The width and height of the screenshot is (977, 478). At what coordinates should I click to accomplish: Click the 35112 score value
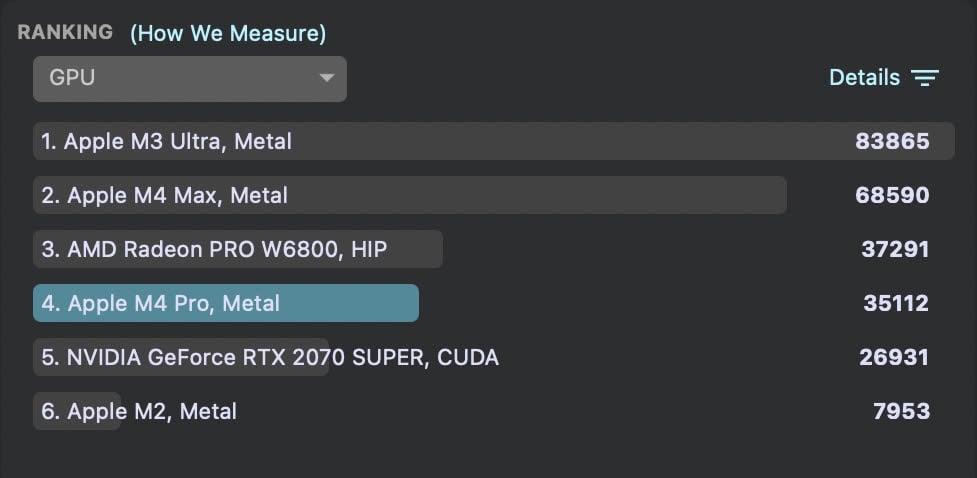(896, 303)
